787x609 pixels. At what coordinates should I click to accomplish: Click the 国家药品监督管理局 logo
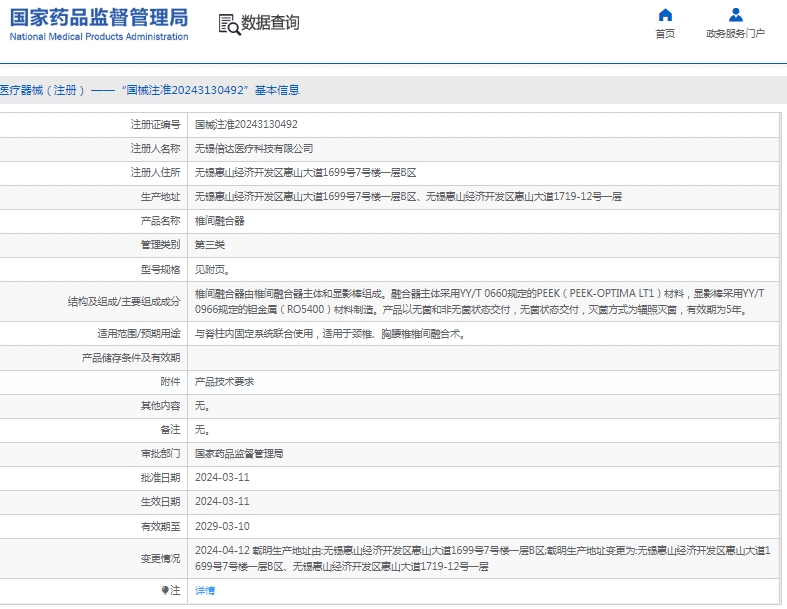tap(99, 24)
